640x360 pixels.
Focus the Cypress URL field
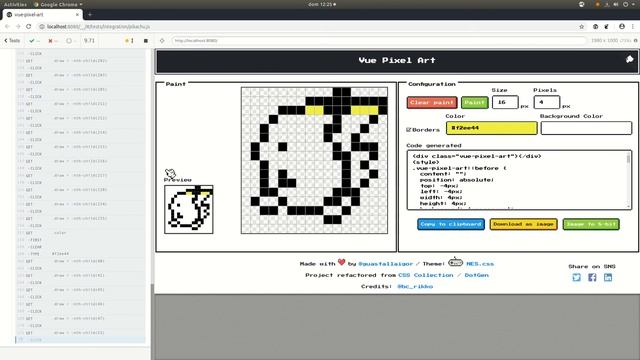point(379,40)
